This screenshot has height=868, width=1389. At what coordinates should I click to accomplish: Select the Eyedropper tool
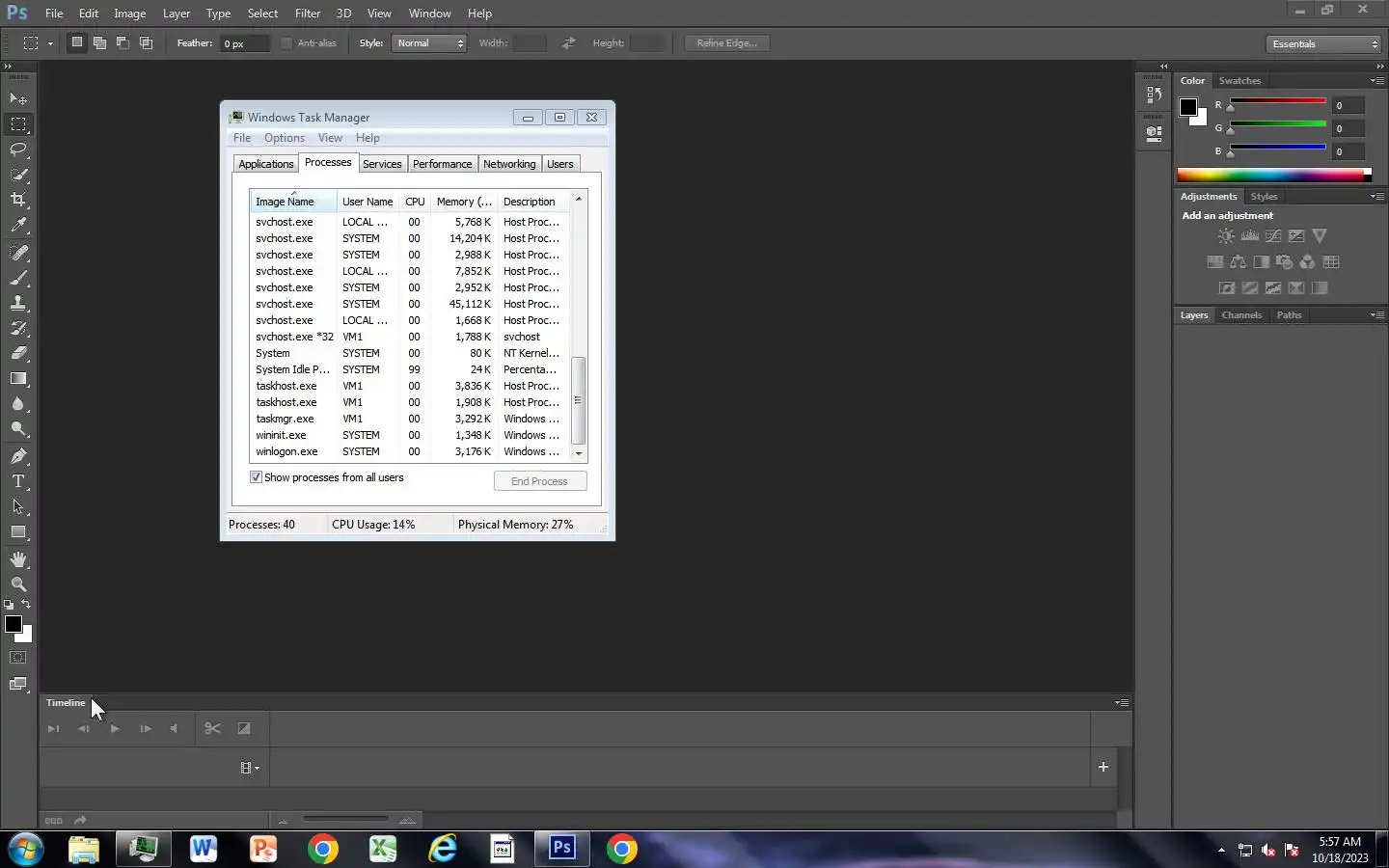click(18, 225)
